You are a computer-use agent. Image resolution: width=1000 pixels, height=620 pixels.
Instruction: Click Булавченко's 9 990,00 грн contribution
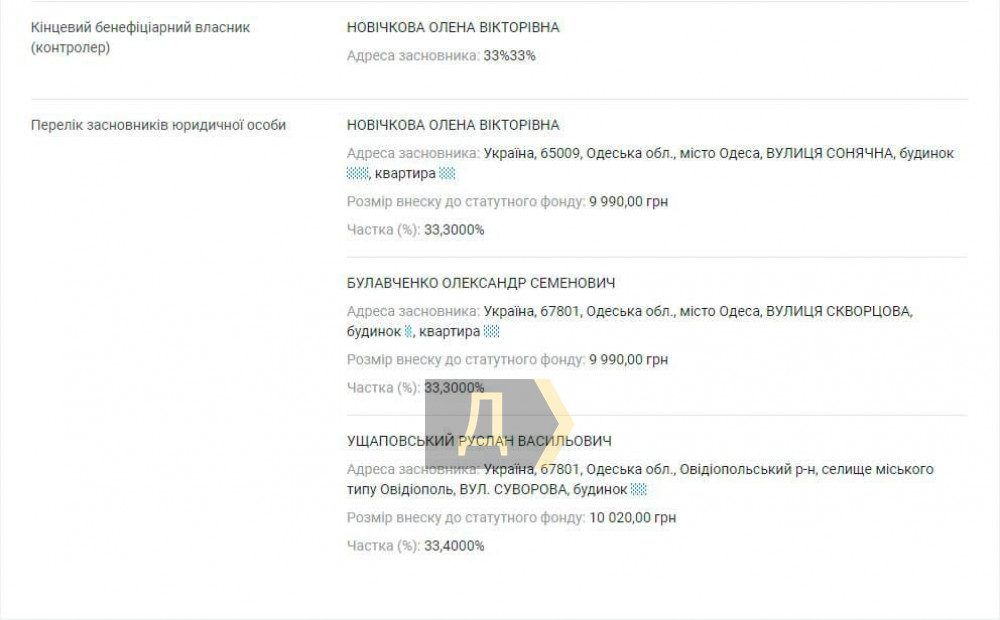tap(628, 360)
